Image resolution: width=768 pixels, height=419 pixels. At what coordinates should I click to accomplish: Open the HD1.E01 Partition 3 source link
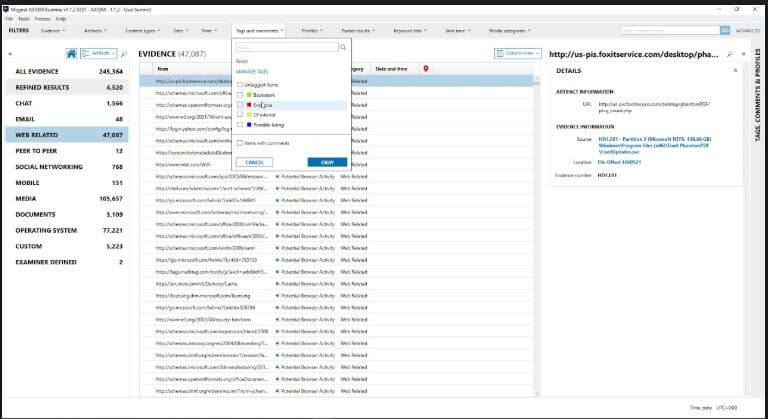coord(654,146)
